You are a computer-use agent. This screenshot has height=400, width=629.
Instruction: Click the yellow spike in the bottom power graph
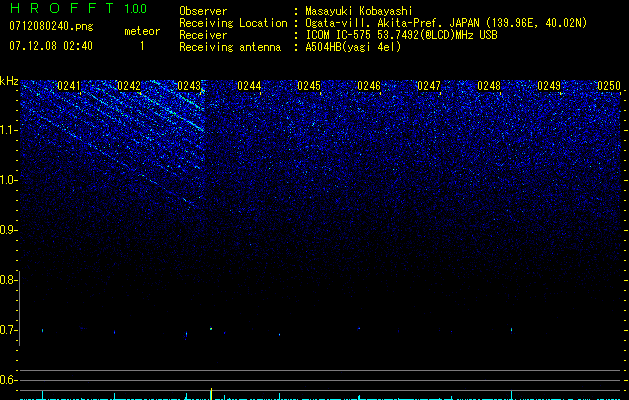[211, 393]
